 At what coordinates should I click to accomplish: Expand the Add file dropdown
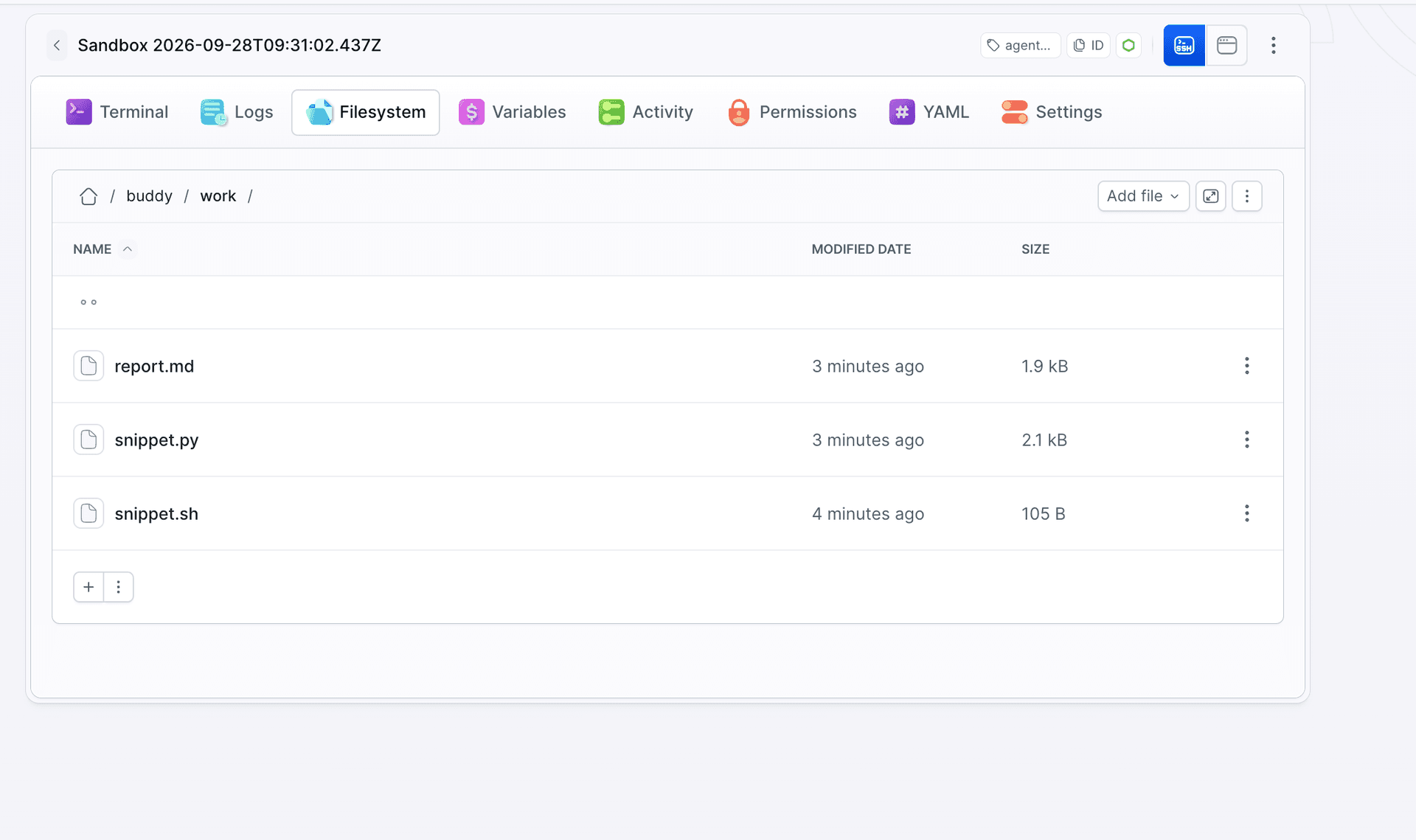click(x=1143, y=196)
